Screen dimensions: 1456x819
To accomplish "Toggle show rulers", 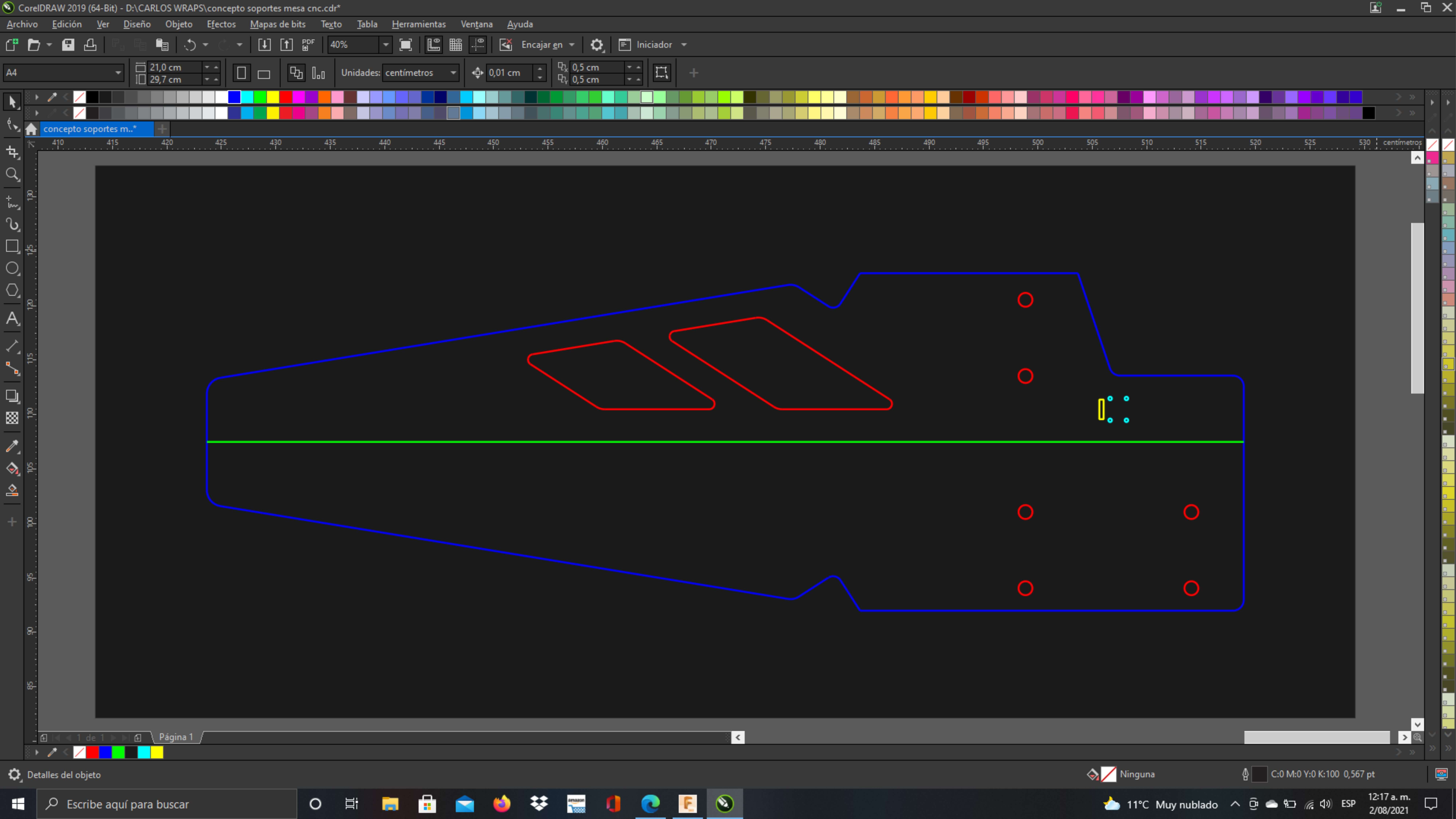I will (434, 45).
